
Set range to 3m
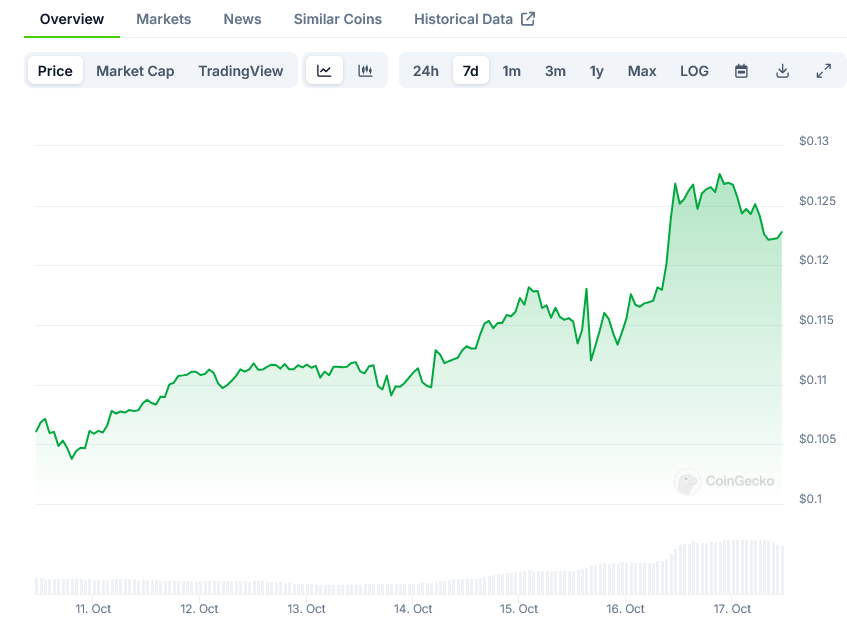click(555, 71)
